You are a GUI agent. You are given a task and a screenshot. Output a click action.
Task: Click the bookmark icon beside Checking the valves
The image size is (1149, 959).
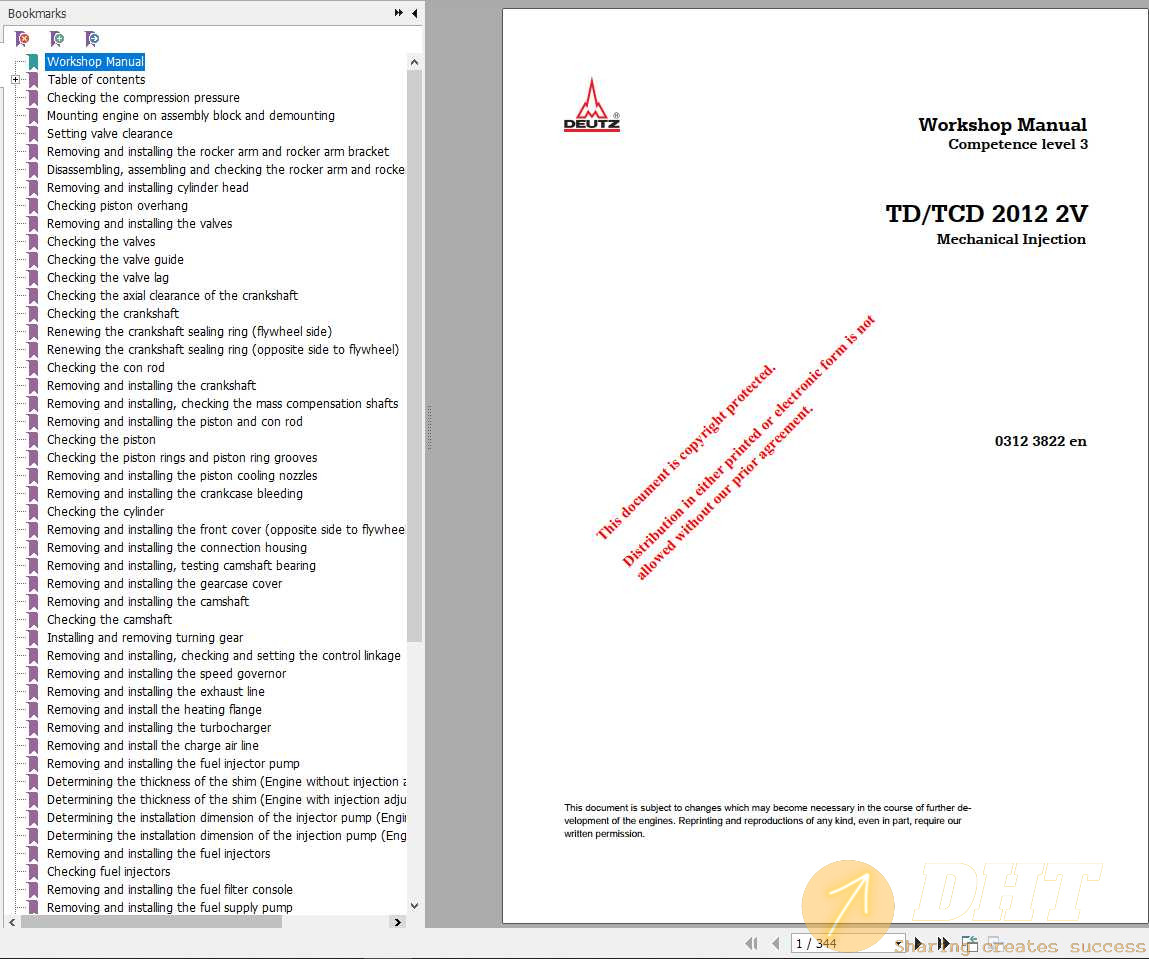[33, 242]
